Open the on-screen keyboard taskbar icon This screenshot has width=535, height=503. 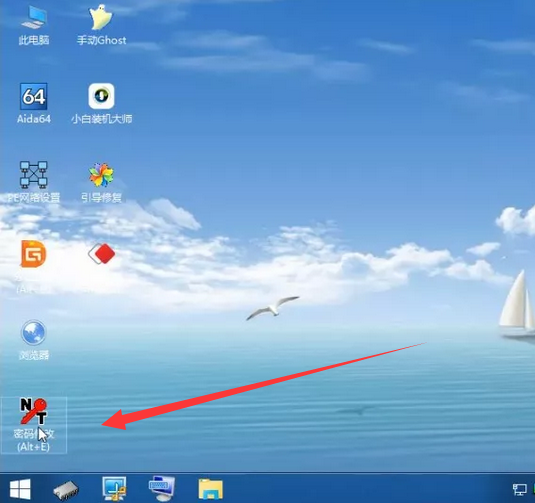click(x=162, y=489)
